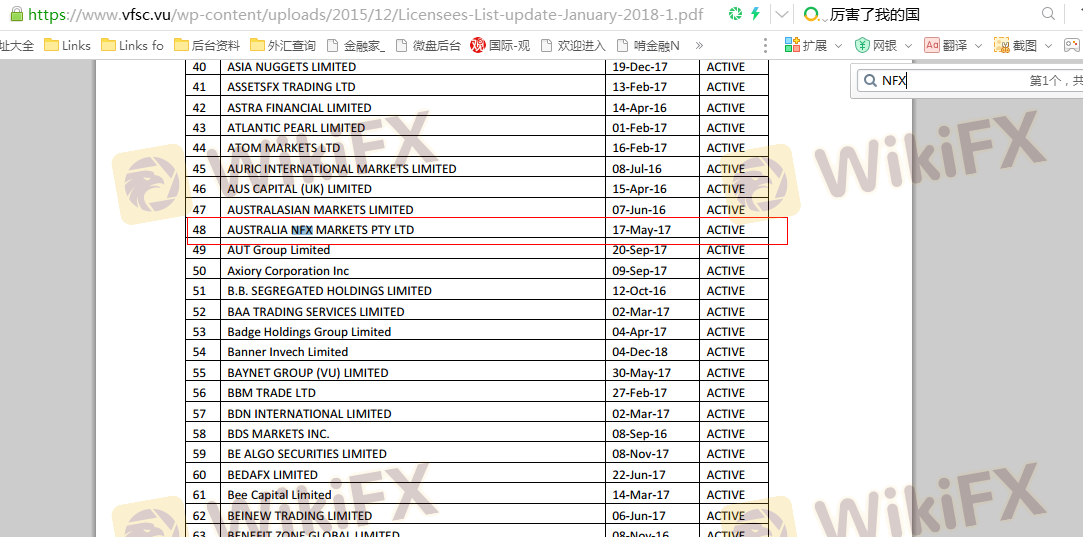This screenshot has height=537, width=1083.
Task: Click the green swirl icon in address bar
Action: 736,14
